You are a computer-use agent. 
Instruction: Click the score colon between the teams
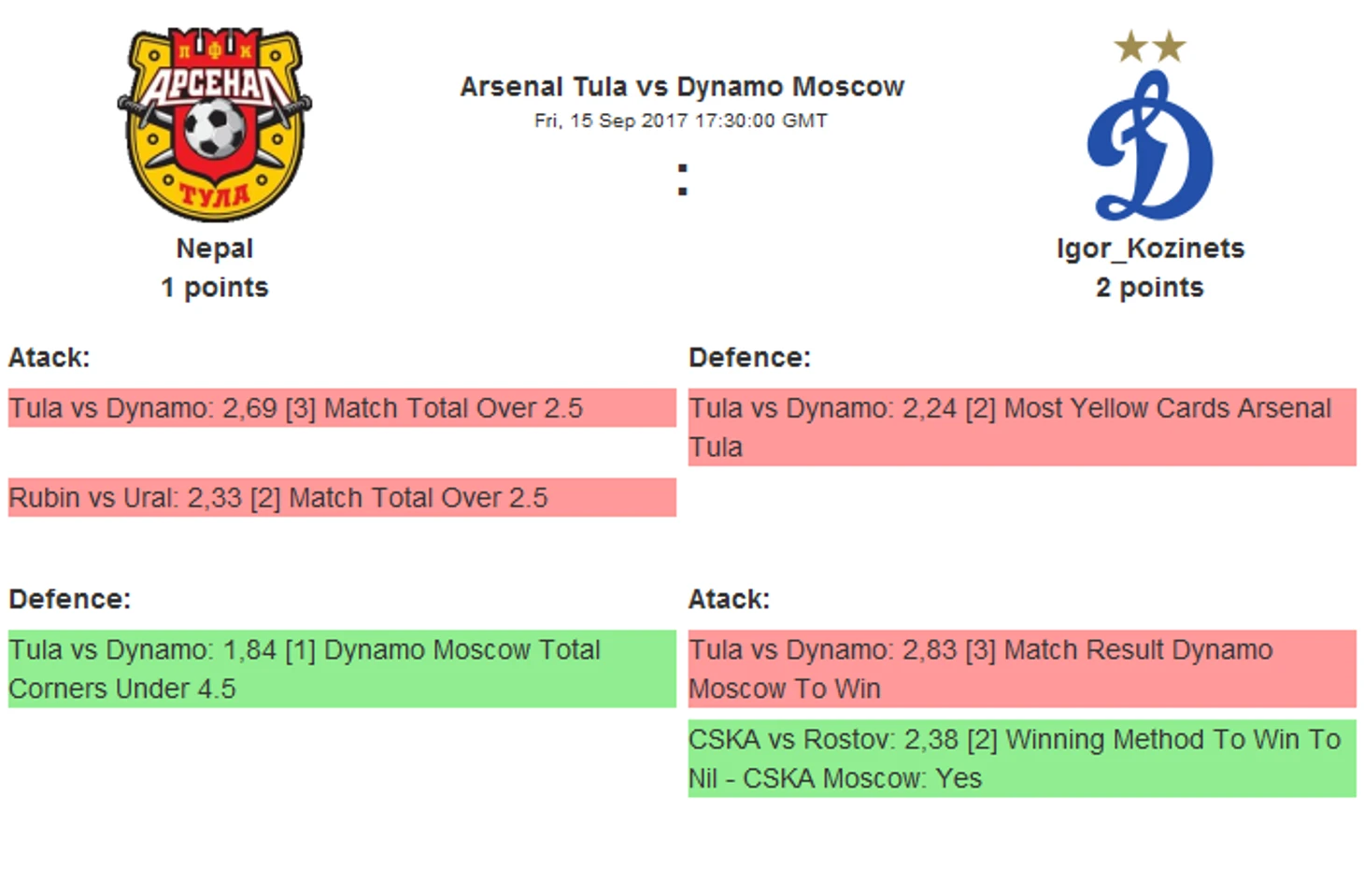(x=683, y=179)
